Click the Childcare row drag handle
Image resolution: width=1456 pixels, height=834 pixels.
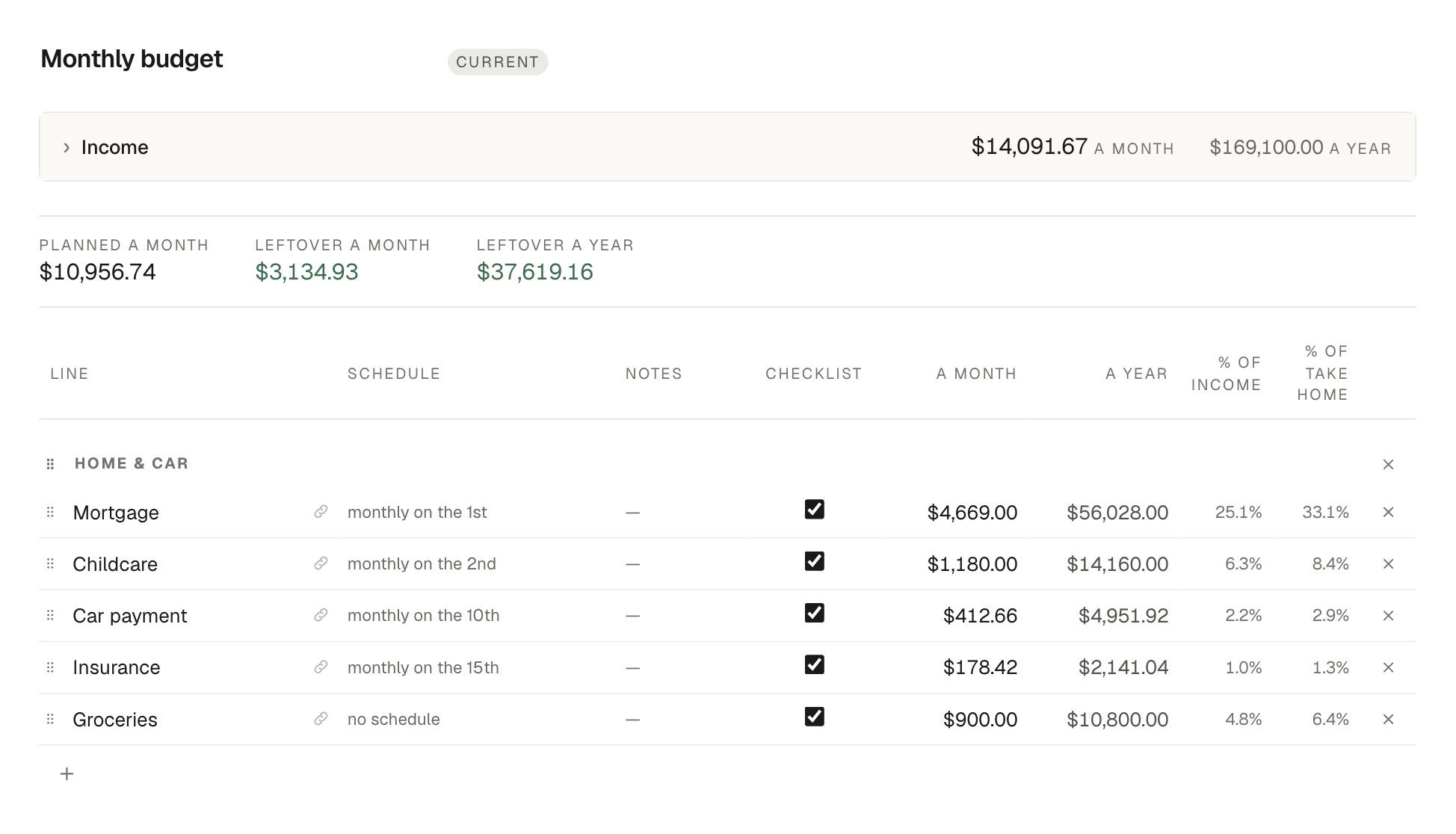tap(50, 563)
